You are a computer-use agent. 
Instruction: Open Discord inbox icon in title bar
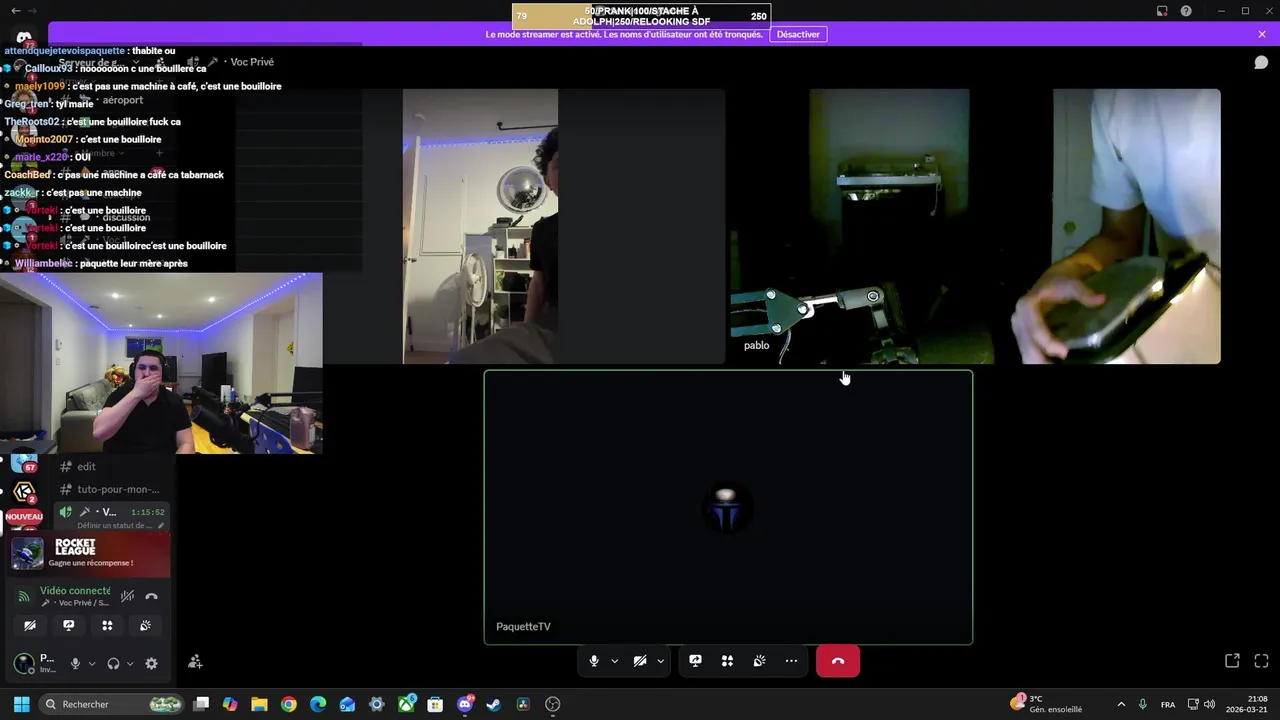pyautogui.click(x=1162, y=11)
